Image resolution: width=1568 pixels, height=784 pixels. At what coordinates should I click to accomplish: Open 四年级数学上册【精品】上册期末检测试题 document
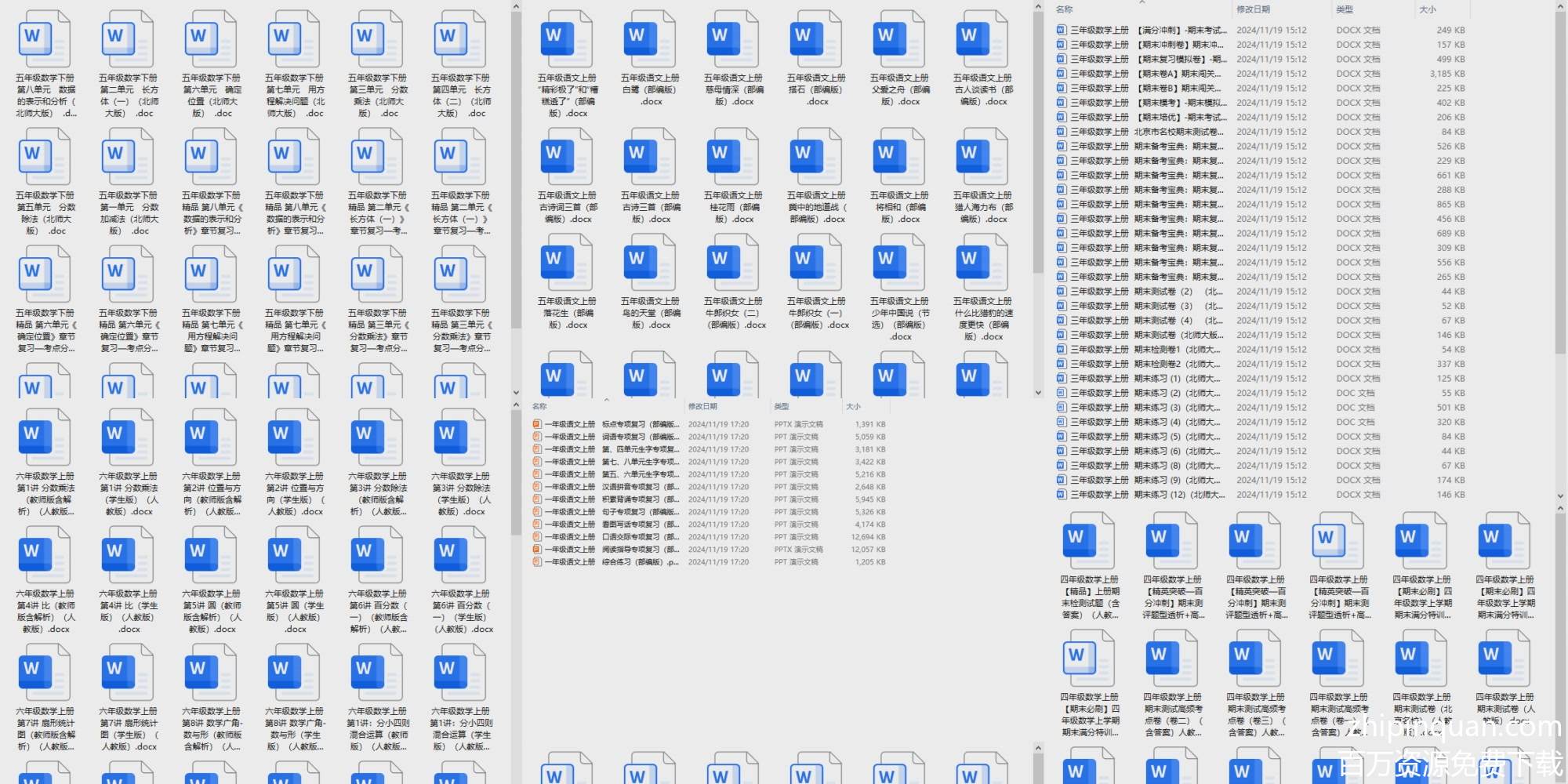[1089, 542]
